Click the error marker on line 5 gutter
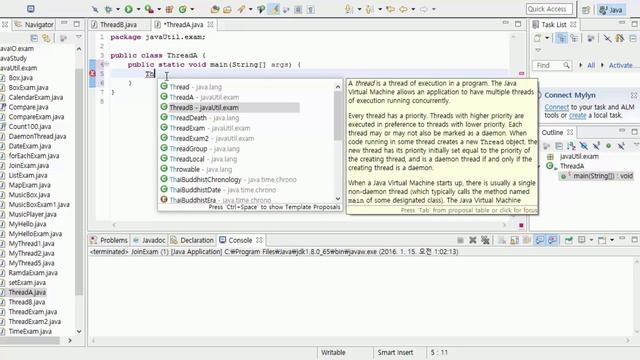The height and width of the screenshot is (360, 640). click(93, 73)
